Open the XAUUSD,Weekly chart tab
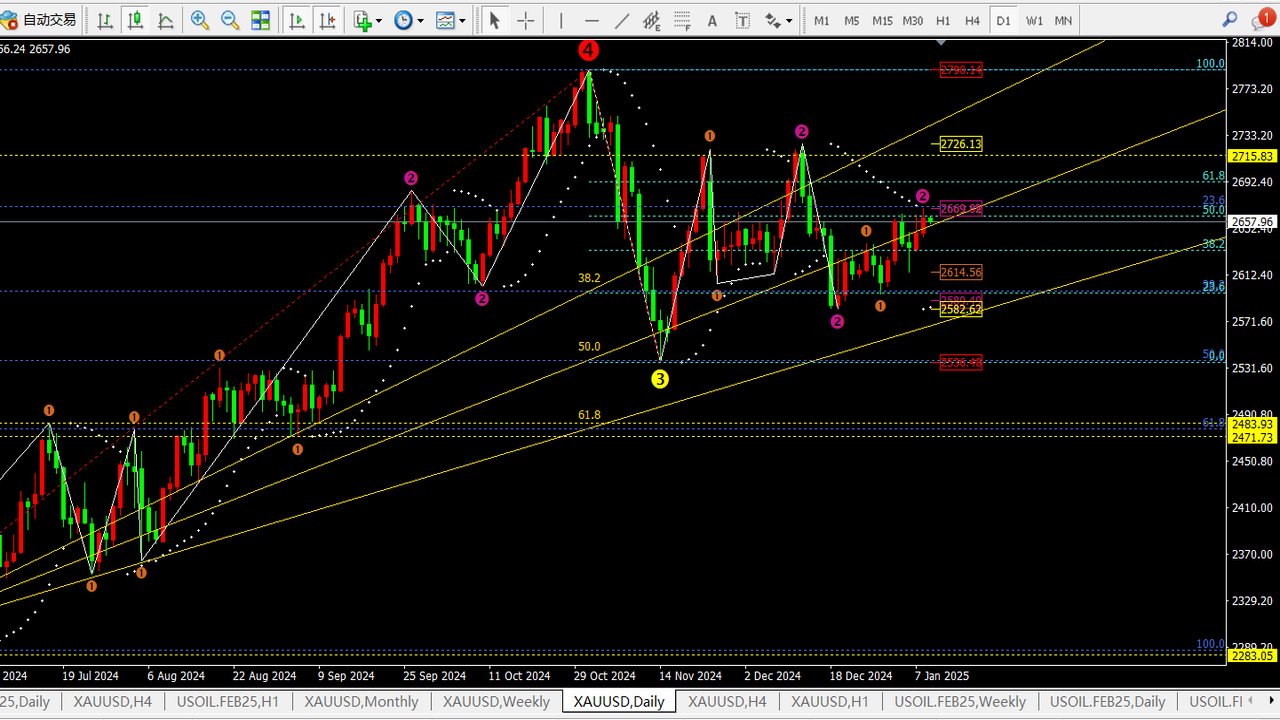Image resolution: width=1280 pixels, height=720 pixels. pos(496,702)
